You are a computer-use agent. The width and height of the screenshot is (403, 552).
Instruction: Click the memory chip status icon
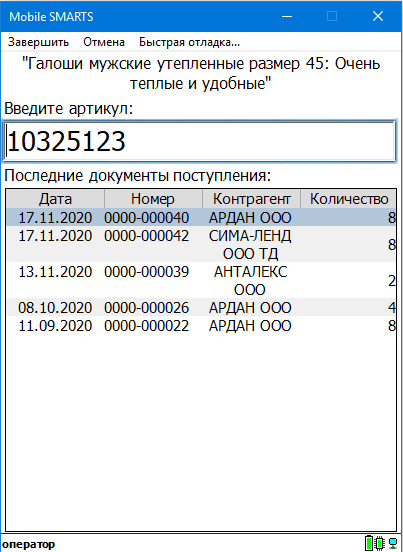click(x=380, y=543)
